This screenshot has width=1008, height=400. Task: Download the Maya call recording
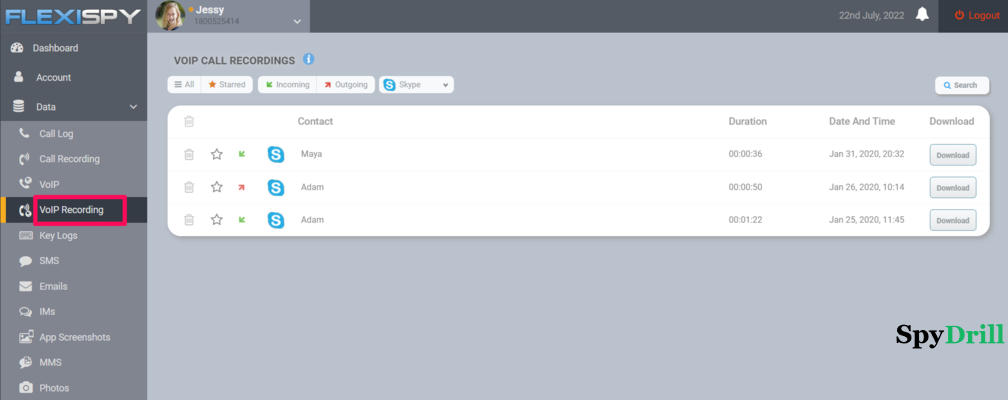tap(952, 155)
